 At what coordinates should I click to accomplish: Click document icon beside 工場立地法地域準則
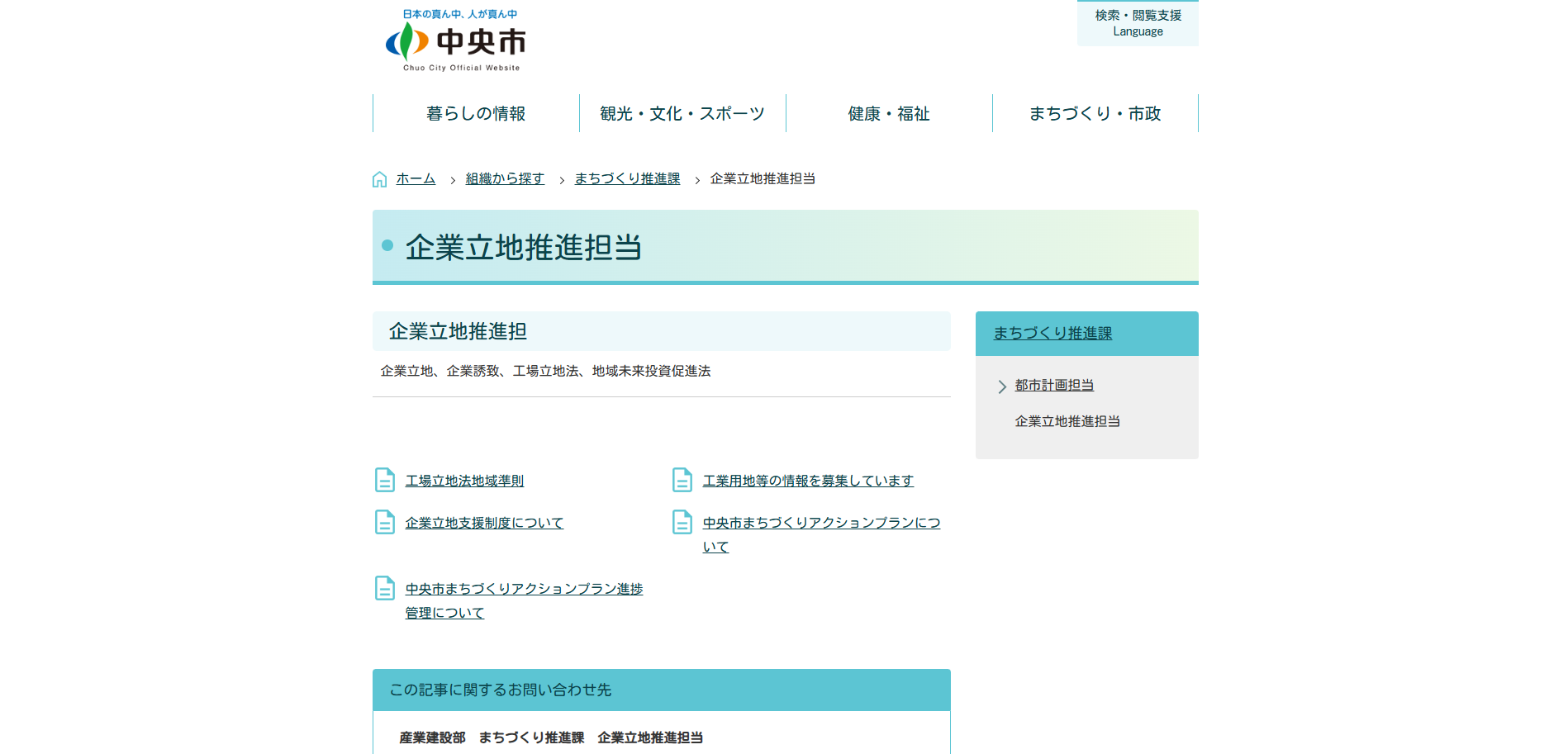tap(385, 480)
